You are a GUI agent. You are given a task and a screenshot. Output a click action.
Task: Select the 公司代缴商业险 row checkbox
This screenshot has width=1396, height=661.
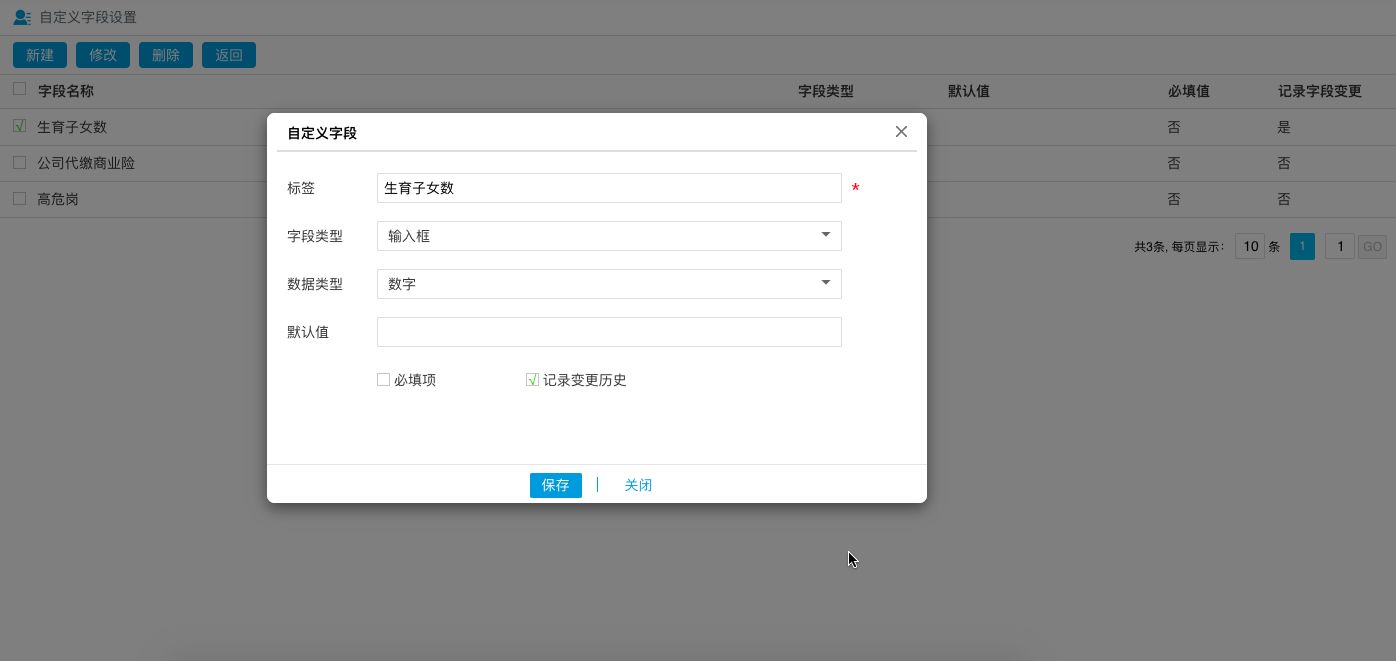click(x=19, y=163)
